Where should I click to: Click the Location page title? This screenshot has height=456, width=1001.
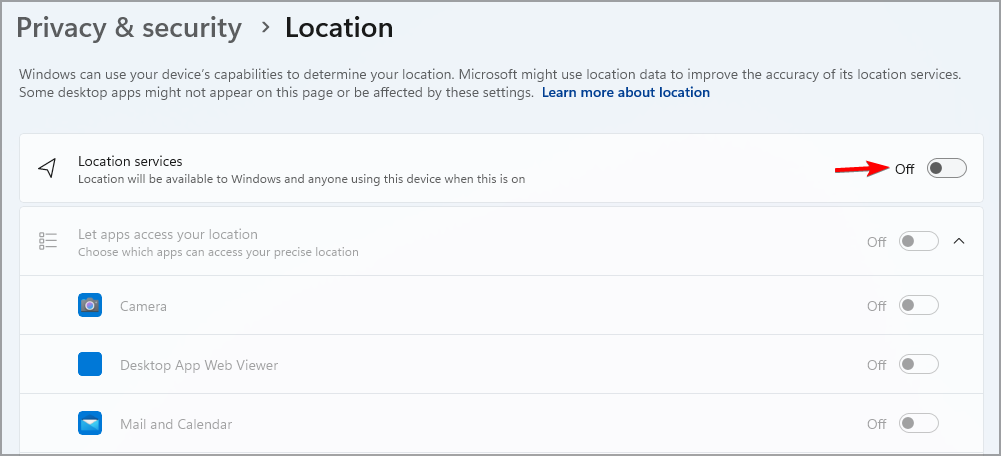coord(339,28)
